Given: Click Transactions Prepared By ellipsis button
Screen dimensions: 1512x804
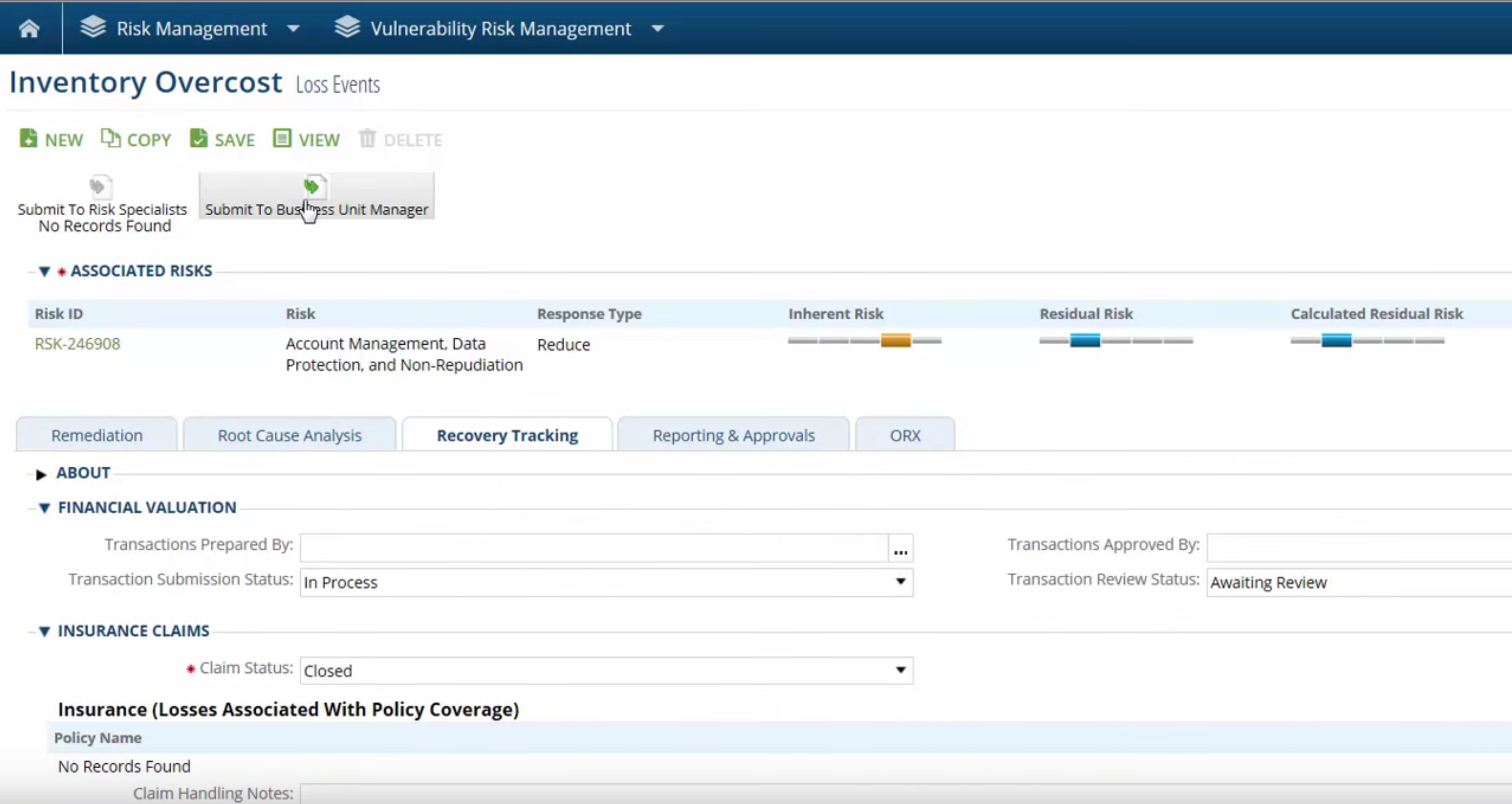Looking at the screenshot, I should (x=901, y=548).
